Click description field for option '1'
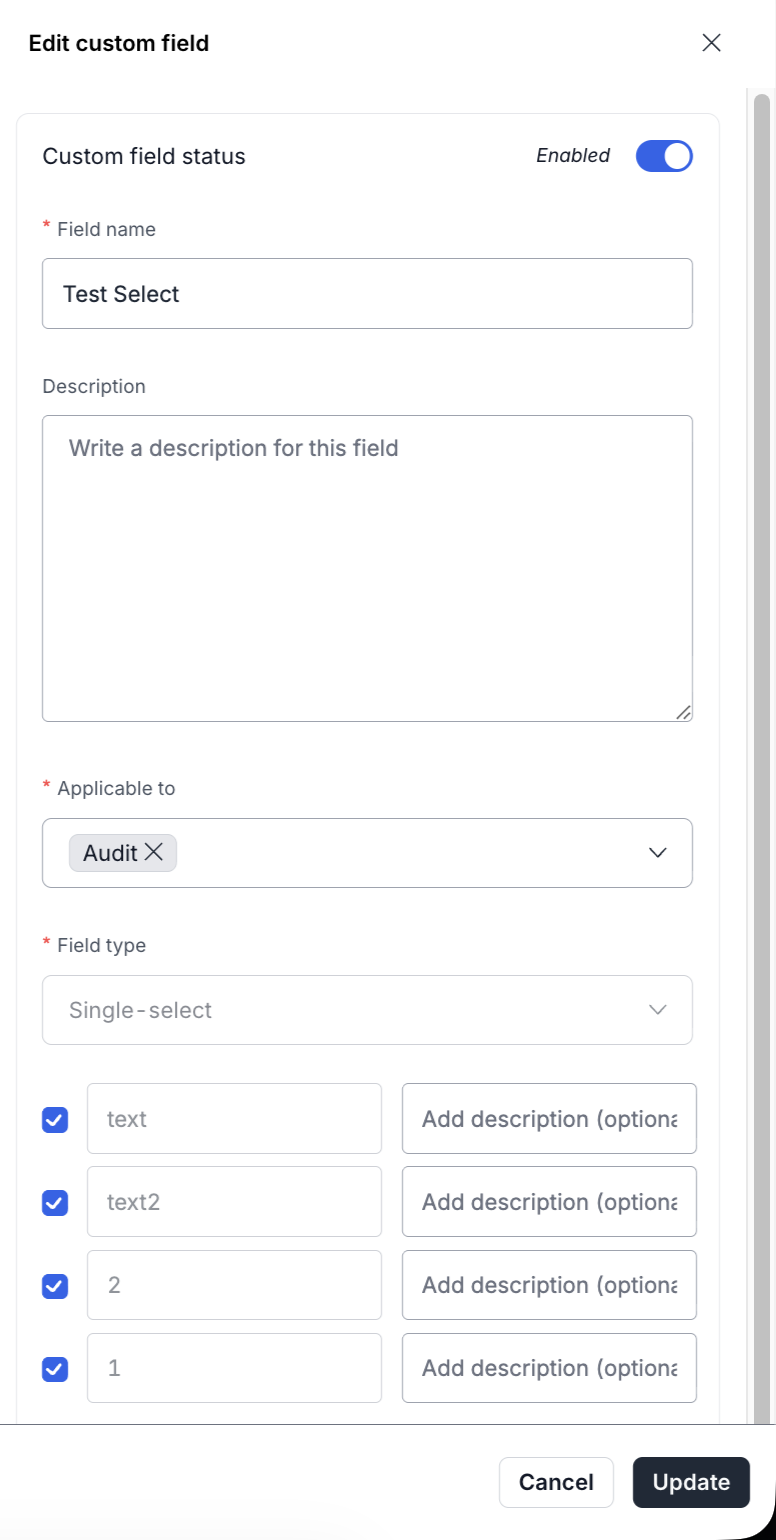776x1540 pixels. (x=549, y=1368)
